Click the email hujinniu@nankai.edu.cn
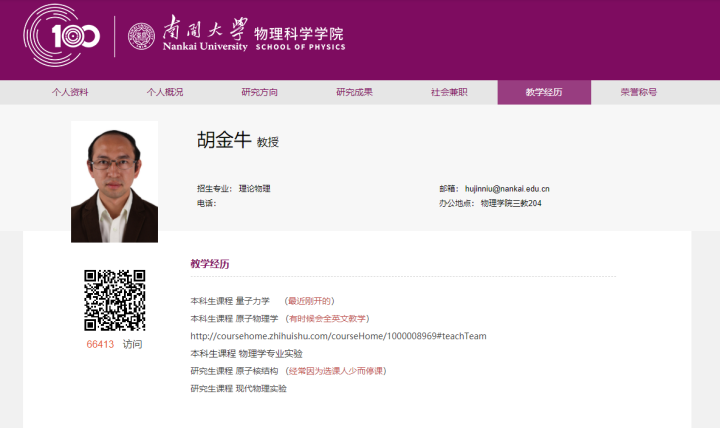The height and width of the screenshot is (428, 720). [507, 188]
